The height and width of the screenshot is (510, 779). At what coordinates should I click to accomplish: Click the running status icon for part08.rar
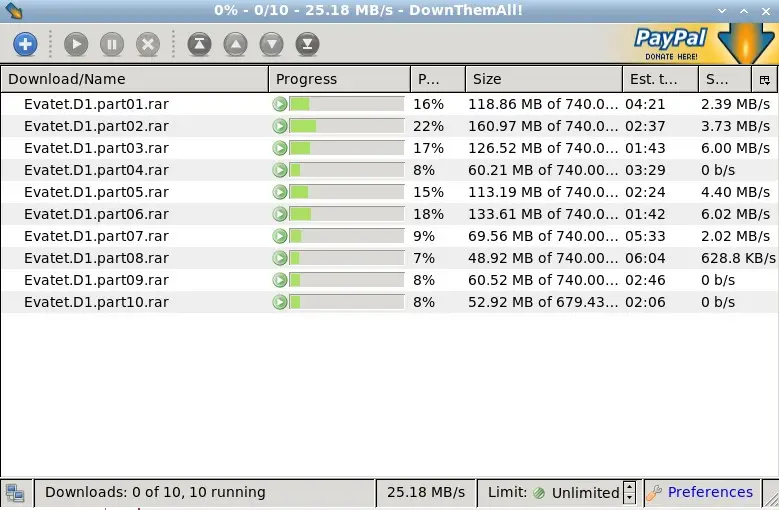pos(280,258)
